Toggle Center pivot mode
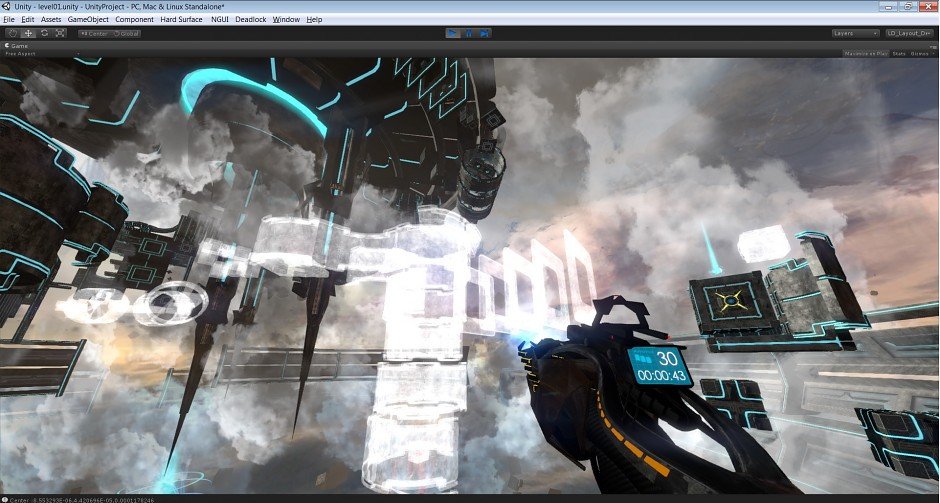The height and width of the screenshot is (503, 940). 94,33
